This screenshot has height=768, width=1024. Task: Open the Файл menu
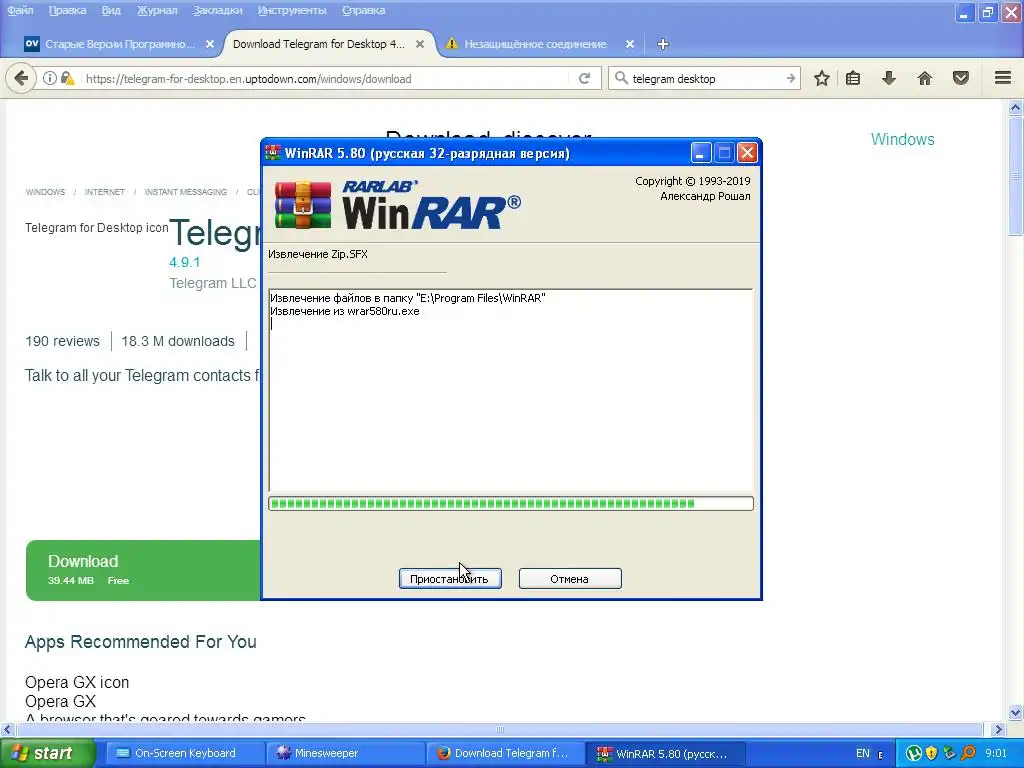20,10
